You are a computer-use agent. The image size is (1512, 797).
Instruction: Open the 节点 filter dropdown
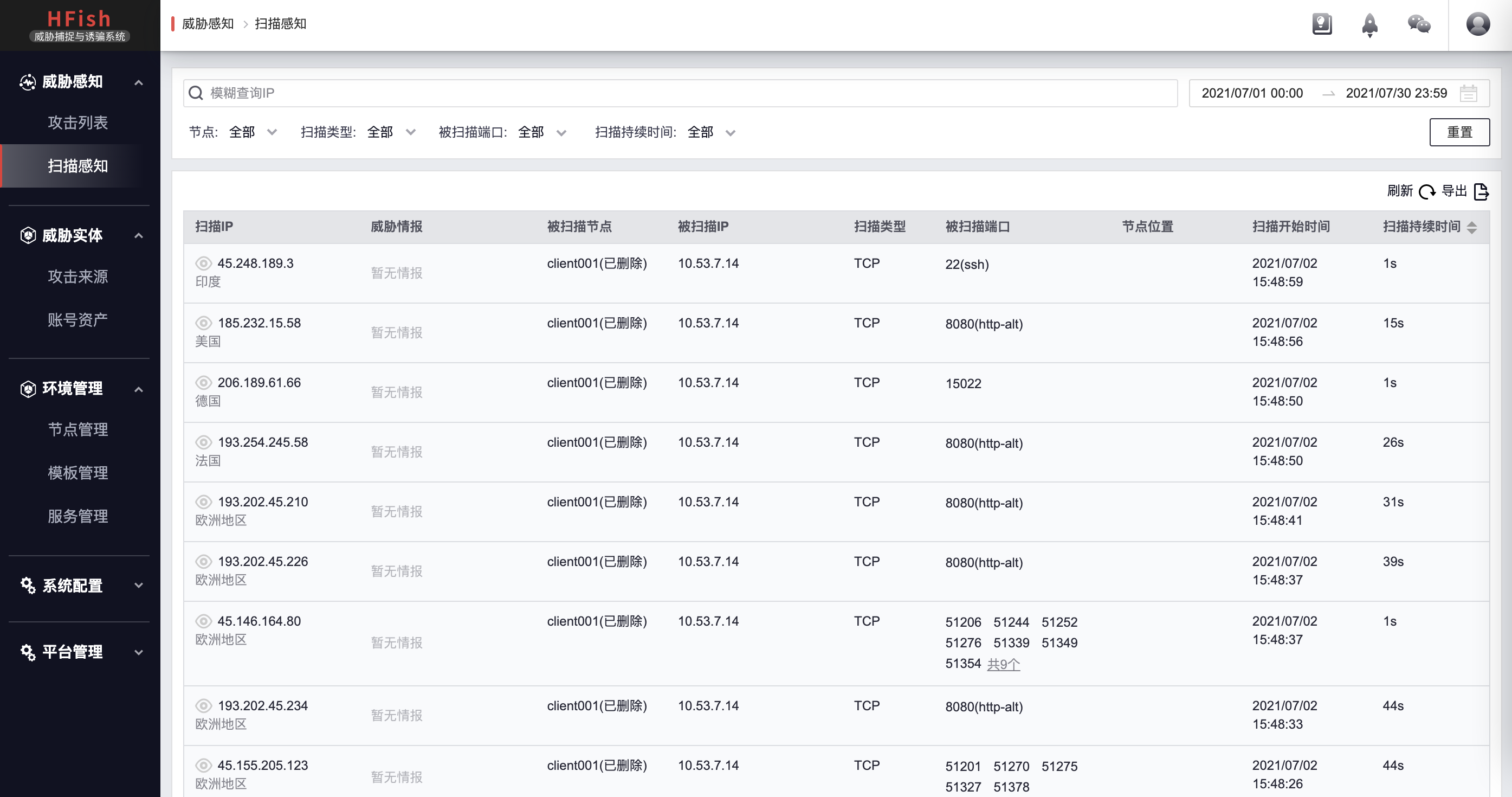pyautogui.click(x=253, y=132)
